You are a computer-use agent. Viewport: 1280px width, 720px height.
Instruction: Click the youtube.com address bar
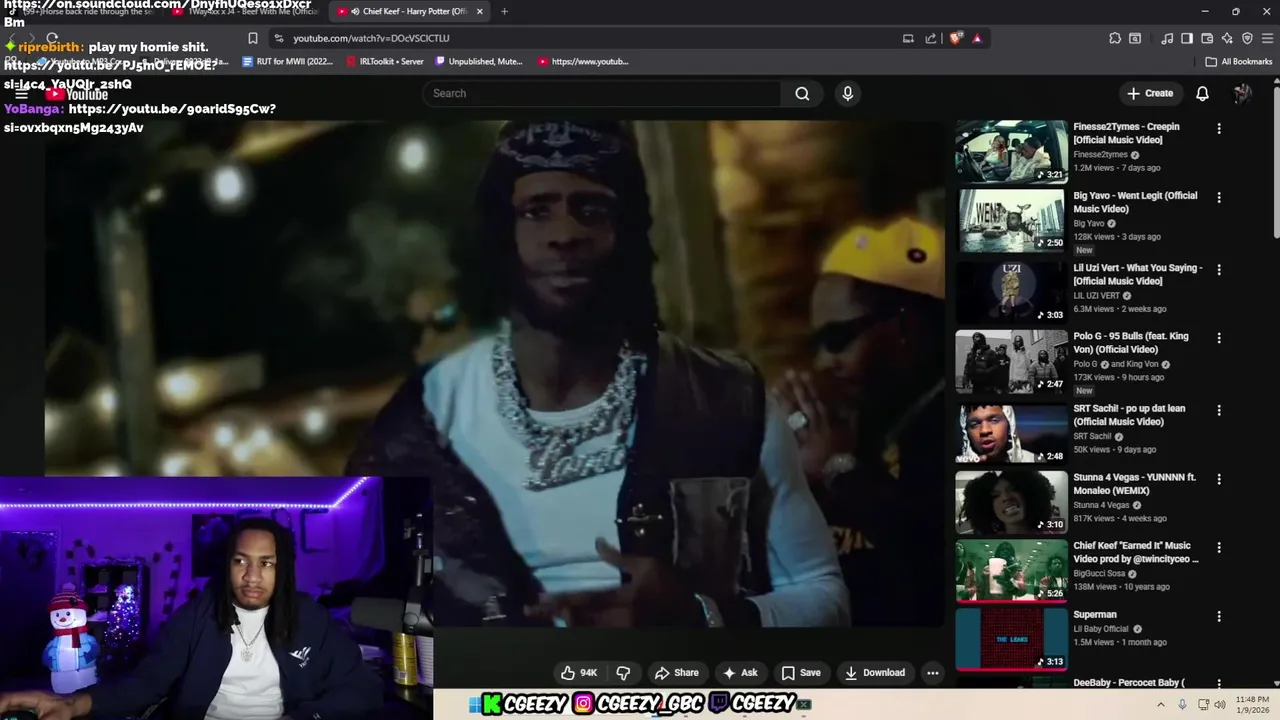click(590, 38)
